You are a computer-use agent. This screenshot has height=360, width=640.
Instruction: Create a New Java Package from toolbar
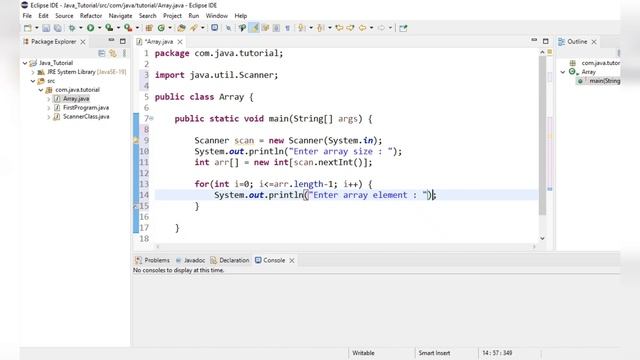pos(149,28)
